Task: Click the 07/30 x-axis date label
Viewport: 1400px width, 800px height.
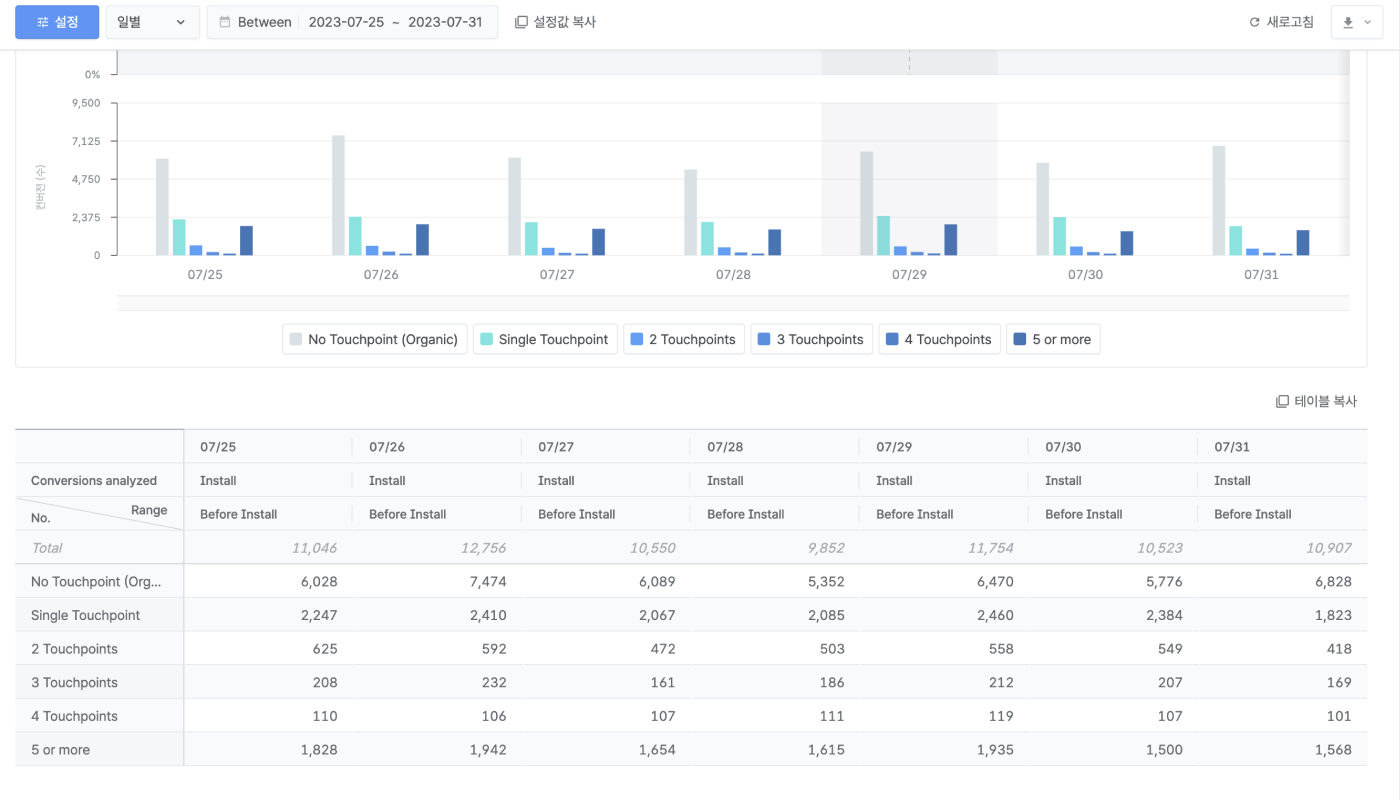Action: [x=1085, y=274]
